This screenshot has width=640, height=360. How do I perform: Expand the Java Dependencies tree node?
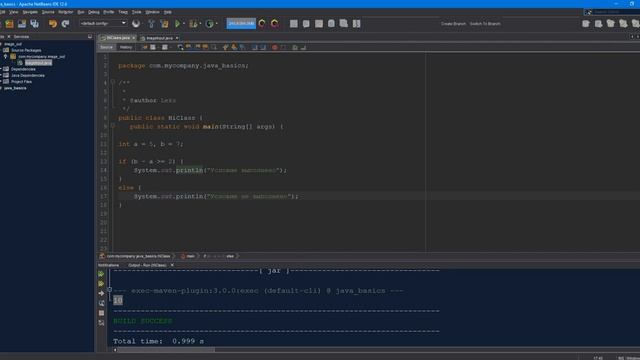1,75
